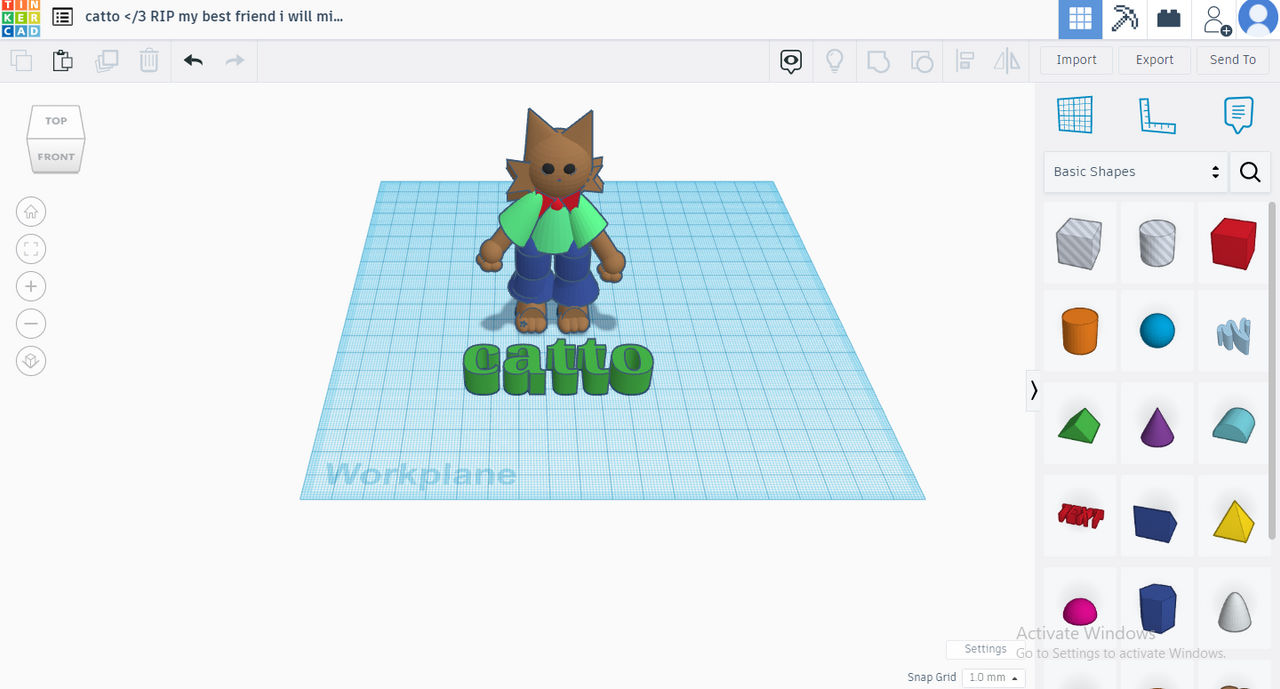
Task: Open the Snap Grid 1.0 mm dropdown
Action: (x=994, y=678)
